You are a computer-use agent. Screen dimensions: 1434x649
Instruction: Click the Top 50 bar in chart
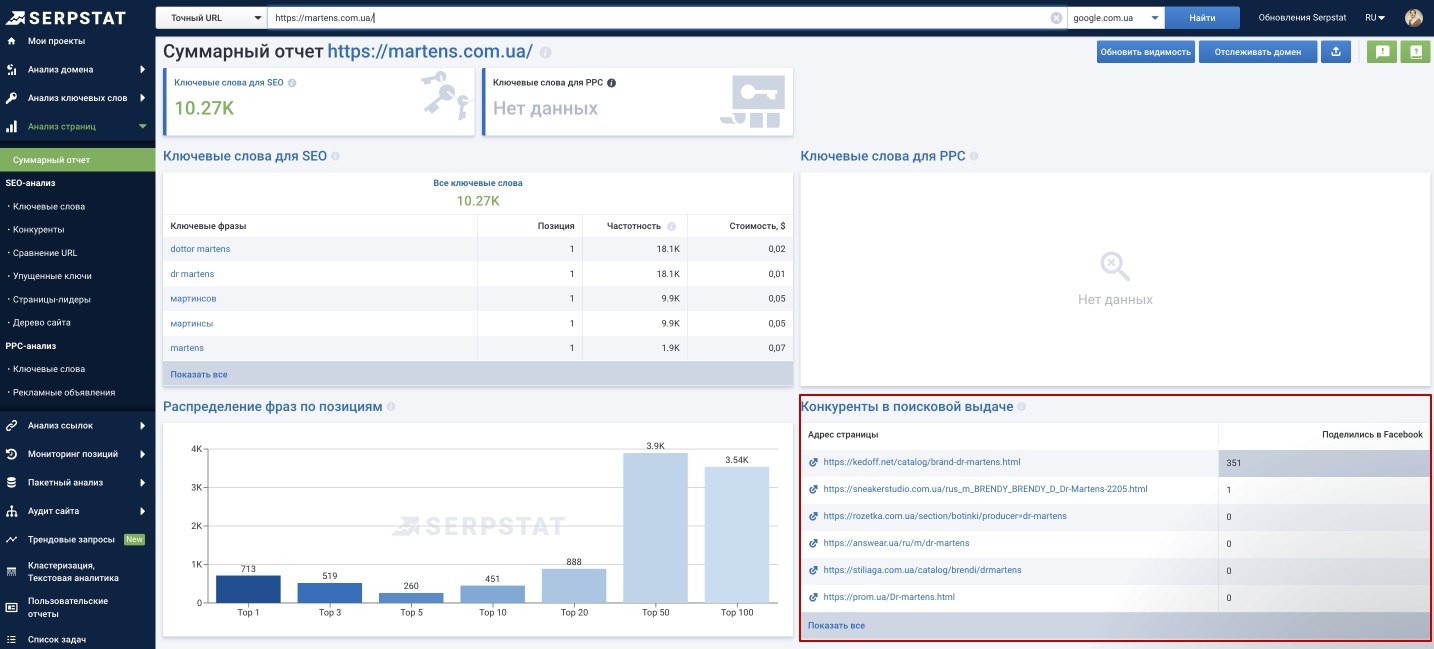point(656,528)
